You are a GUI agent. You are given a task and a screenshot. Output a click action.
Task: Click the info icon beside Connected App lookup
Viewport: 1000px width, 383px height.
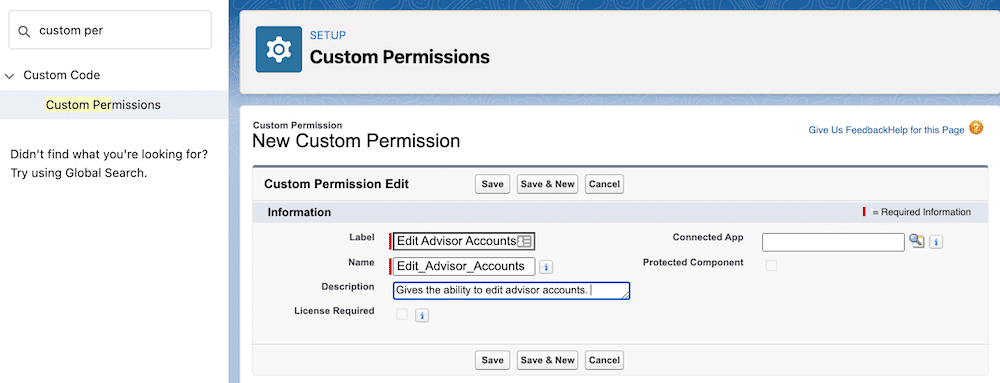click(x=936, y=242)
